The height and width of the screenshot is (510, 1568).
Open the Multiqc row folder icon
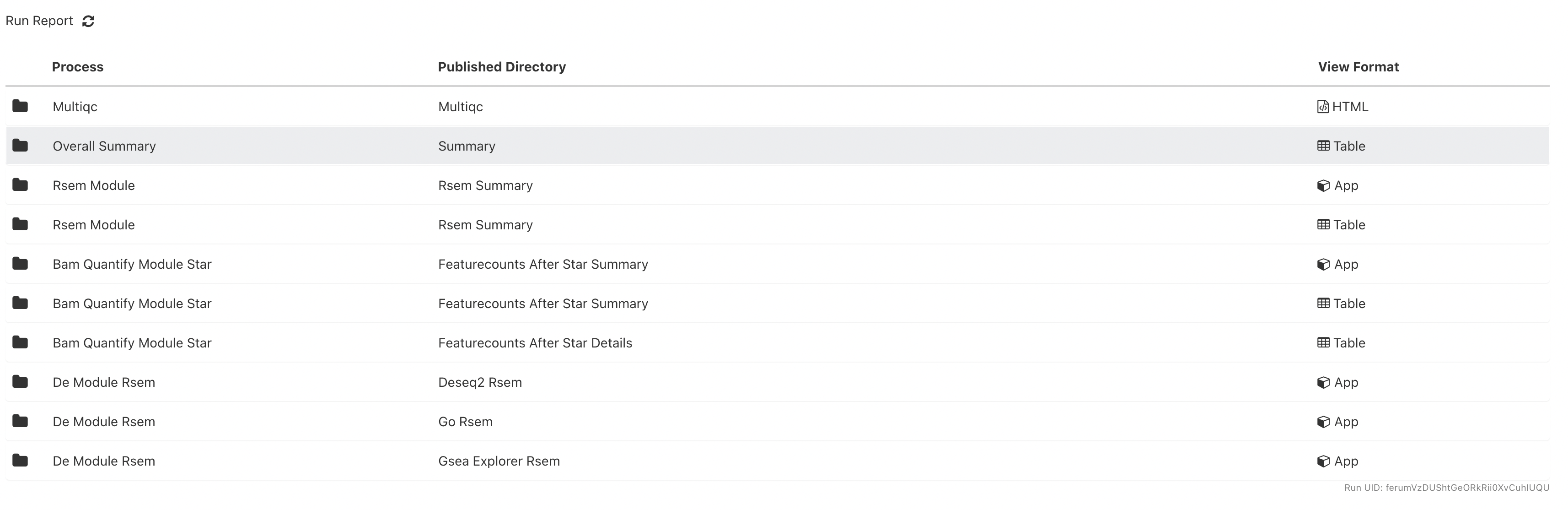tap(20, 106)
